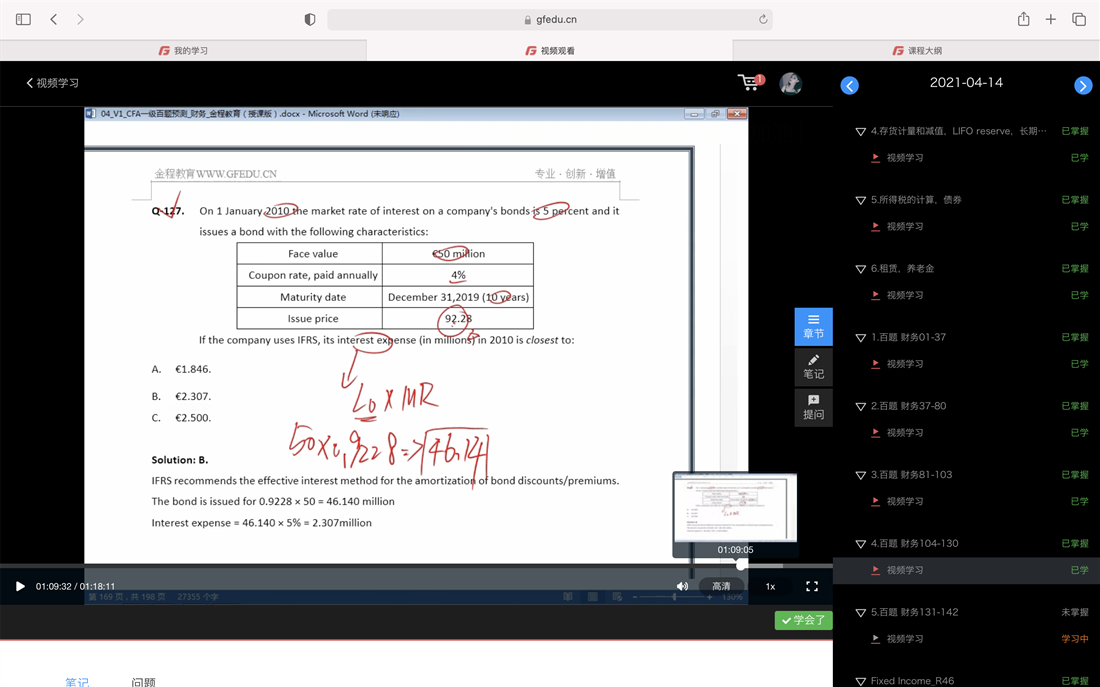Viewport: 1100px width, 687px height.
Task: Open the 提问 question panel
Action: point(814,408)
